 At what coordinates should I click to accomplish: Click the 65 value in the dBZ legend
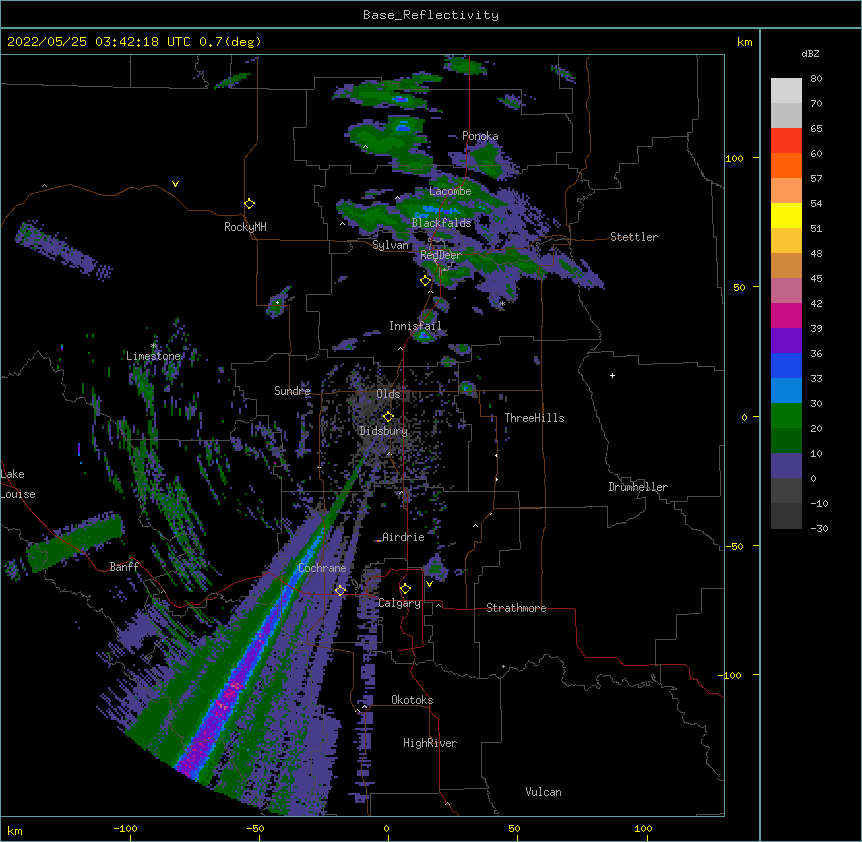[816, 128]
